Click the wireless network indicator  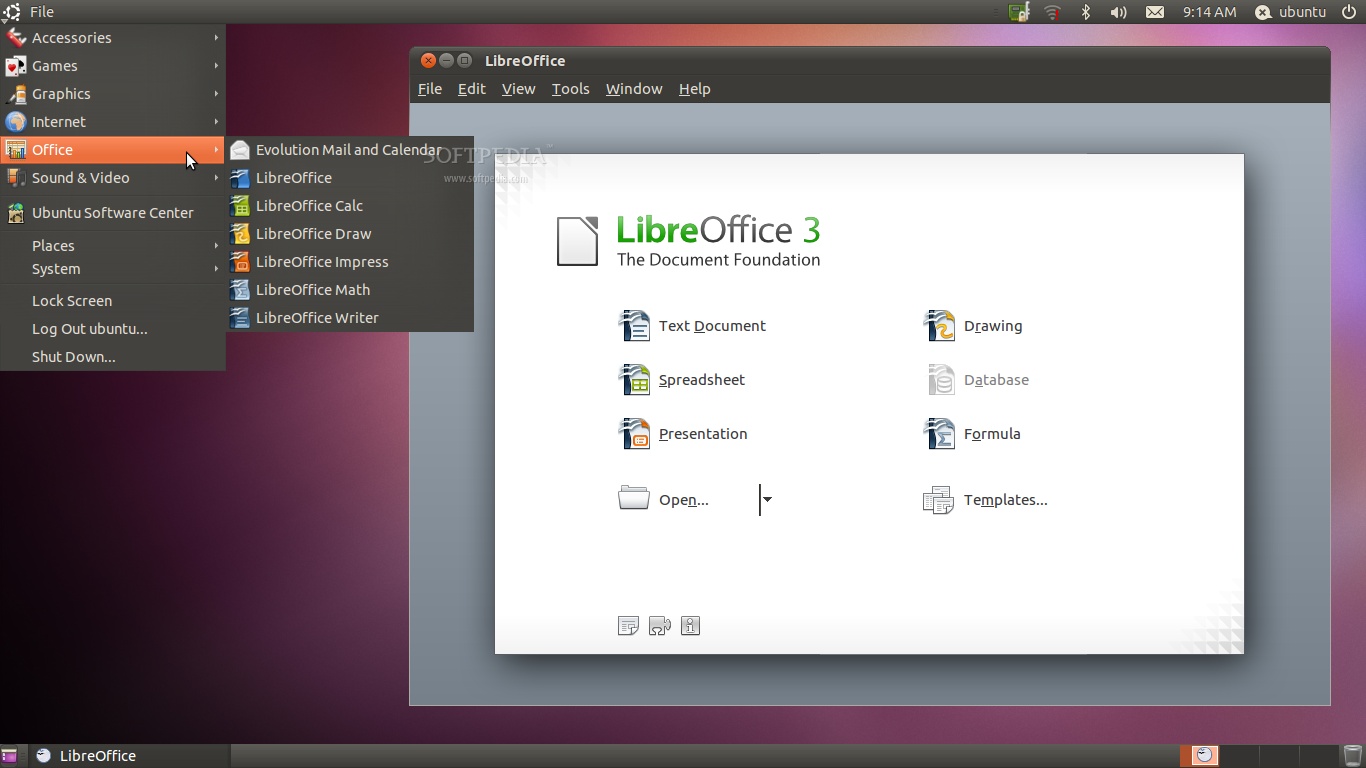[x=1052, y=12]
